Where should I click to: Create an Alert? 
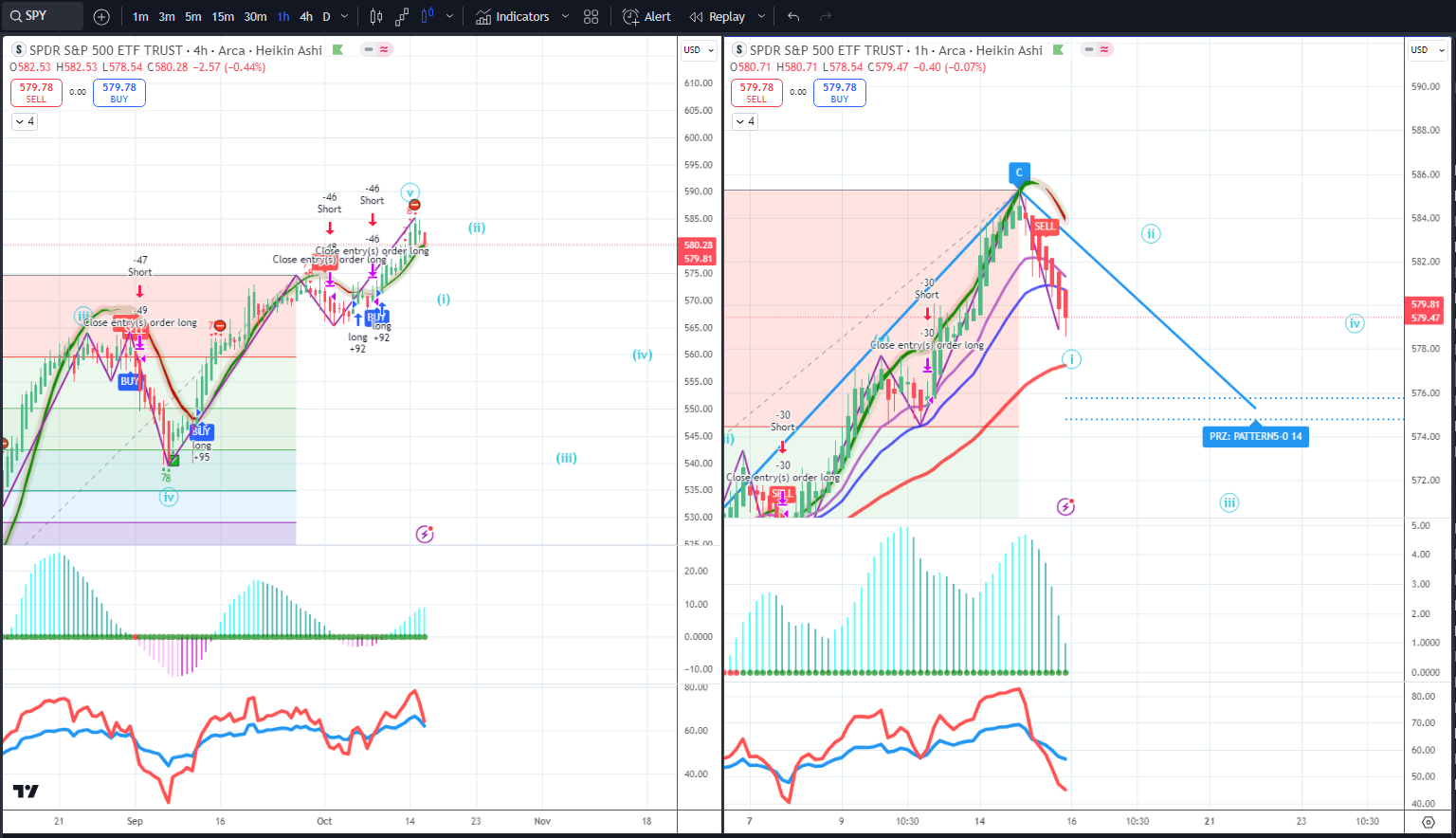point(646,16)
